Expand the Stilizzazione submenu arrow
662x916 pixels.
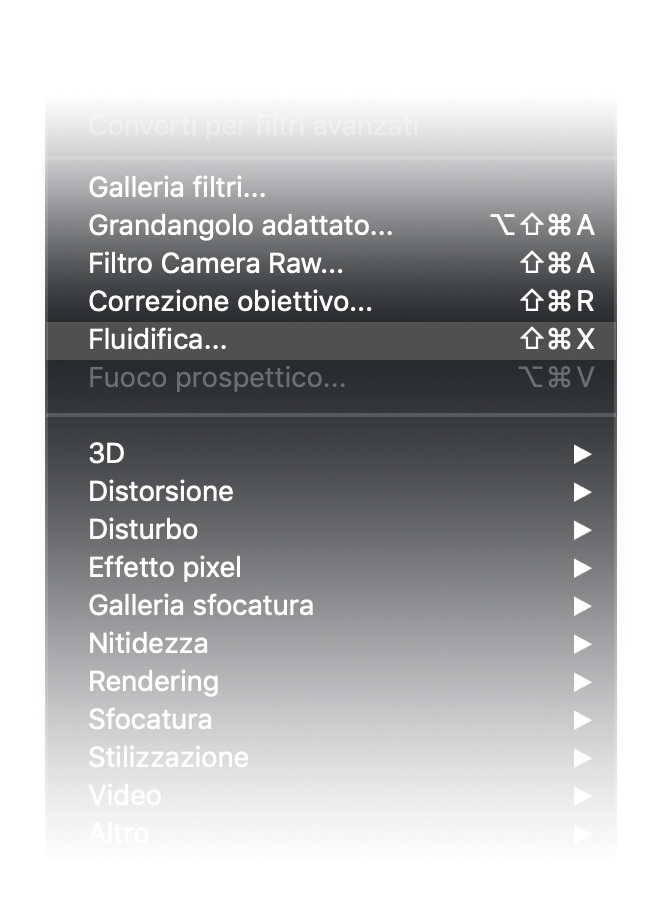coord(582,758)
